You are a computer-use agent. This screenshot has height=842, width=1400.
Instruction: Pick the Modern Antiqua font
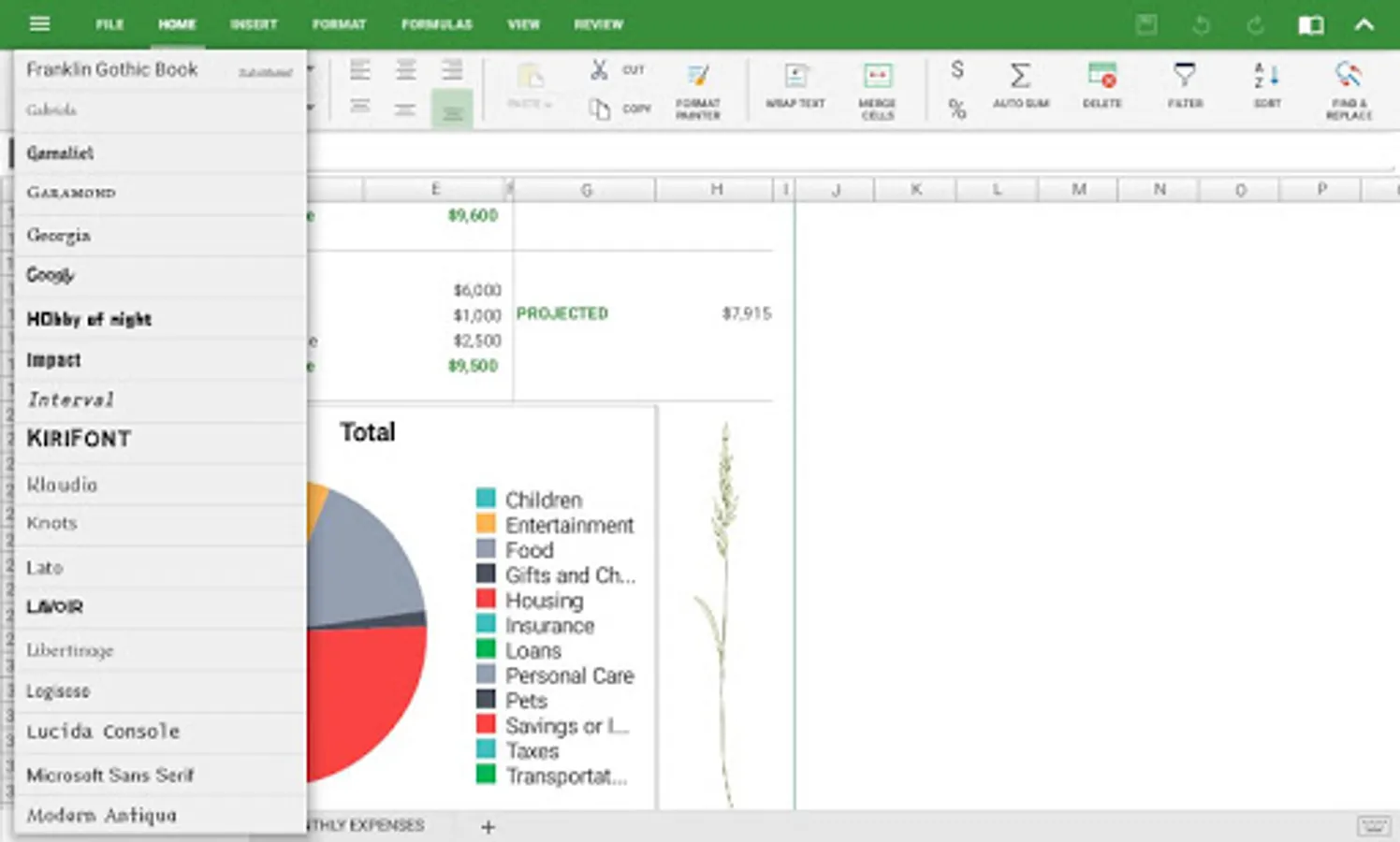click(160, 815)
